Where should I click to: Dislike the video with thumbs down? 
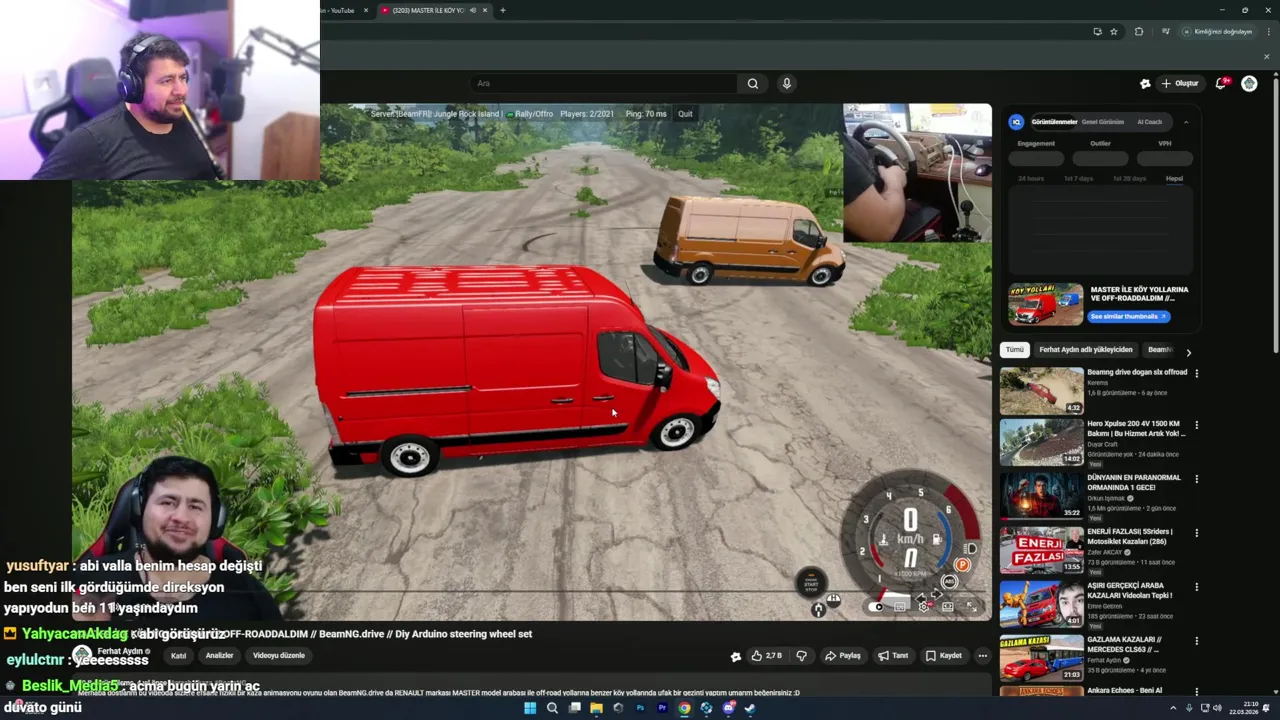[x=801, y=656]
